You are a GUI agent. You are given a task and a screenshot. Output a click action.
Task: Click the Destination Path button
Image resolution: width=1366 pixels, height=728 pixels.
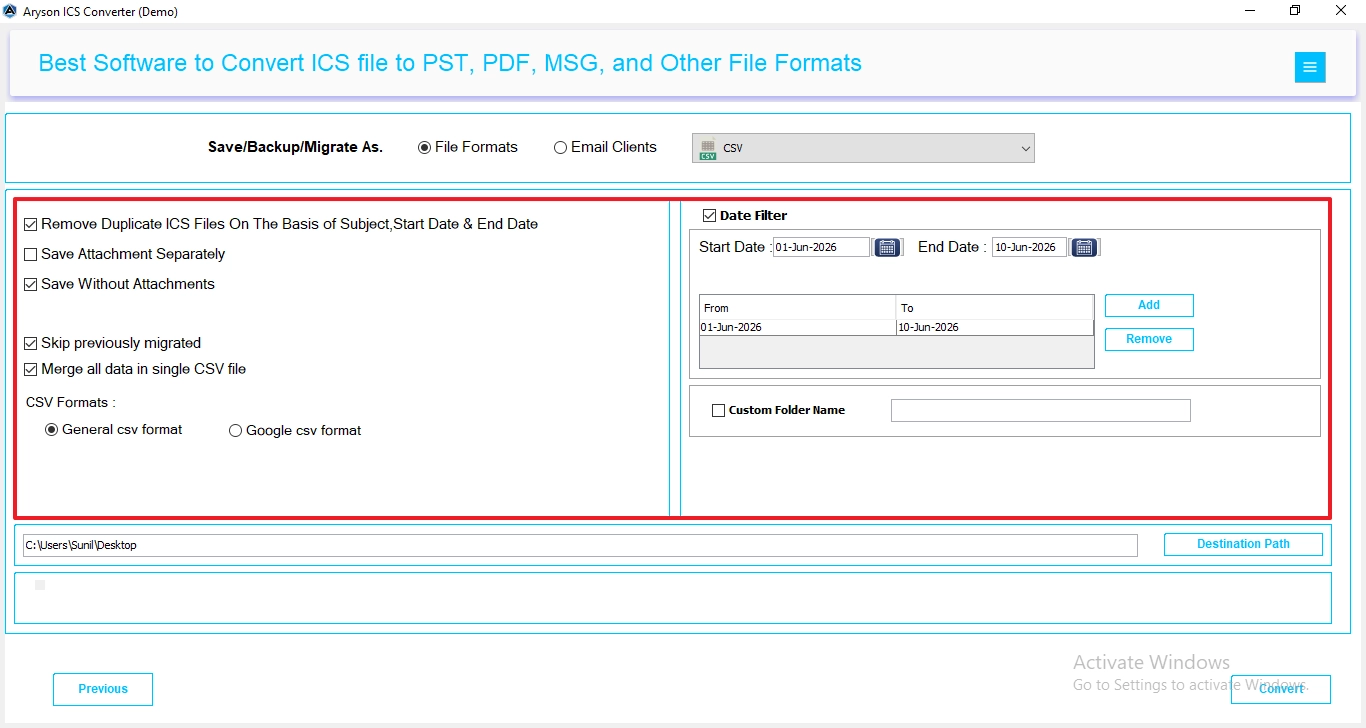pyautogui.click(x=1243, y=544)
